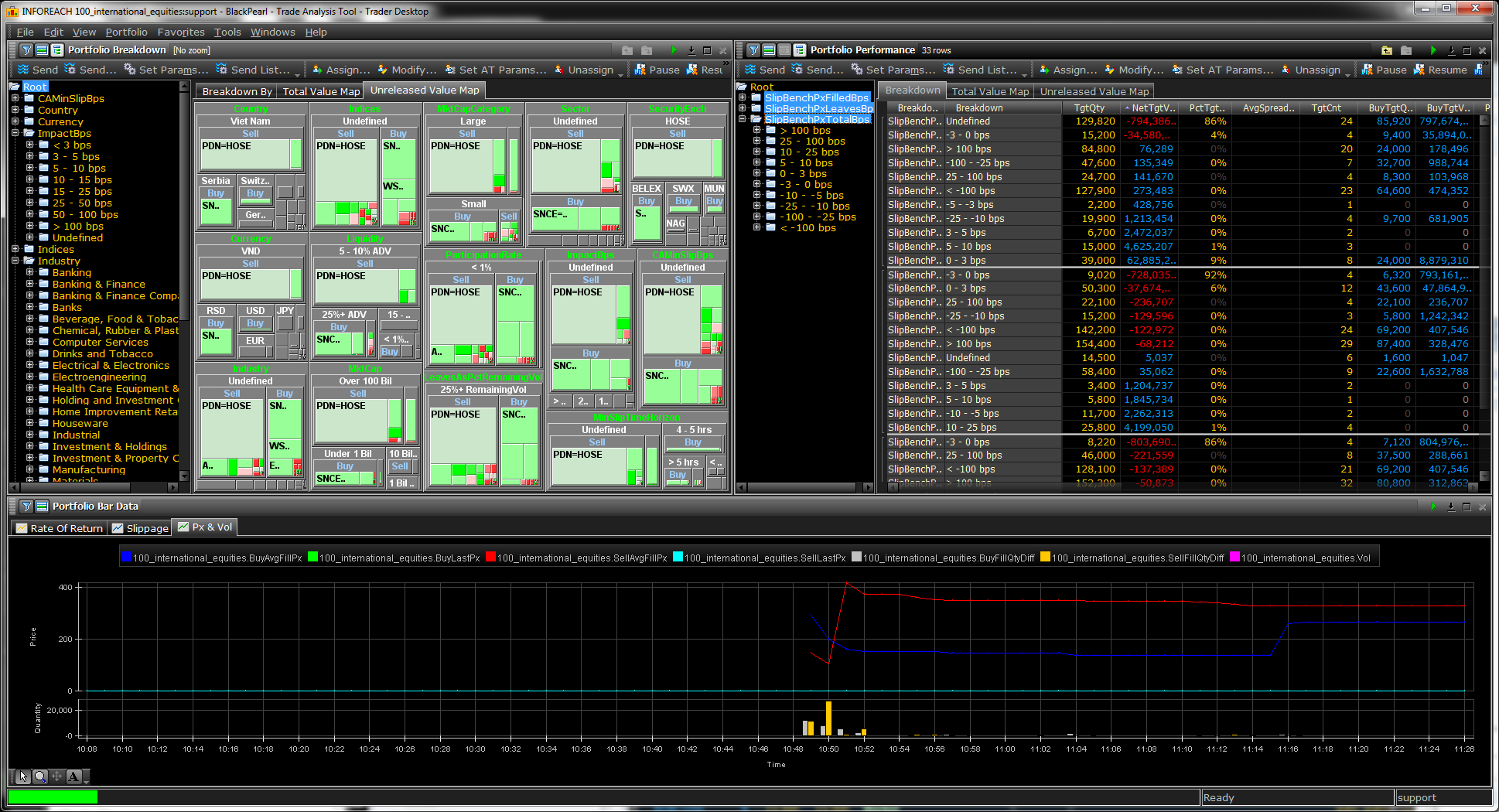Toggle the grid view button in Portfolio Bar Data
This screenshot has height=812, width=1499.
pos(42,507)
